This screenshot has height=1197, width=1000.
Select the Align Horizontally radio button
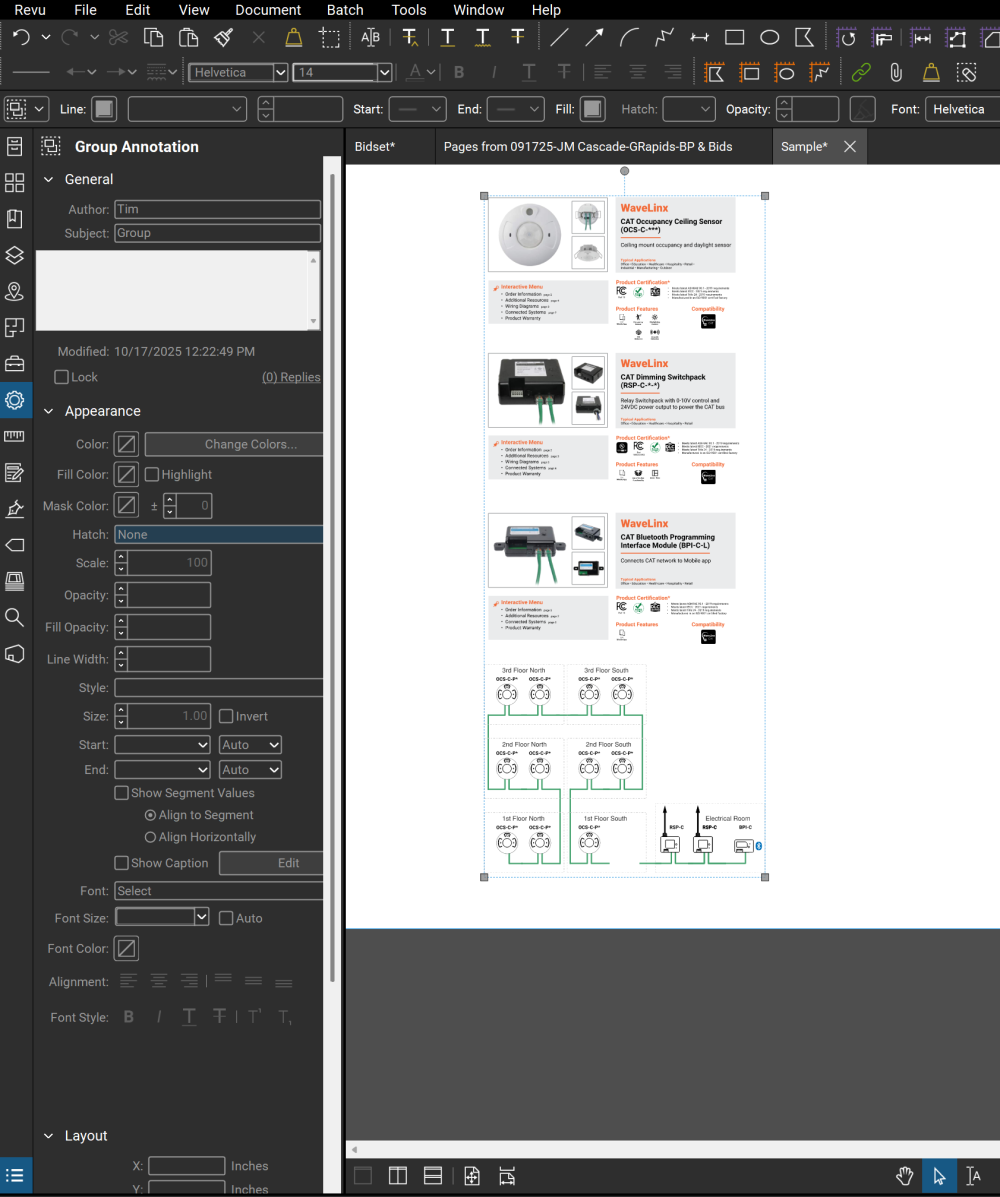point(151,837)
